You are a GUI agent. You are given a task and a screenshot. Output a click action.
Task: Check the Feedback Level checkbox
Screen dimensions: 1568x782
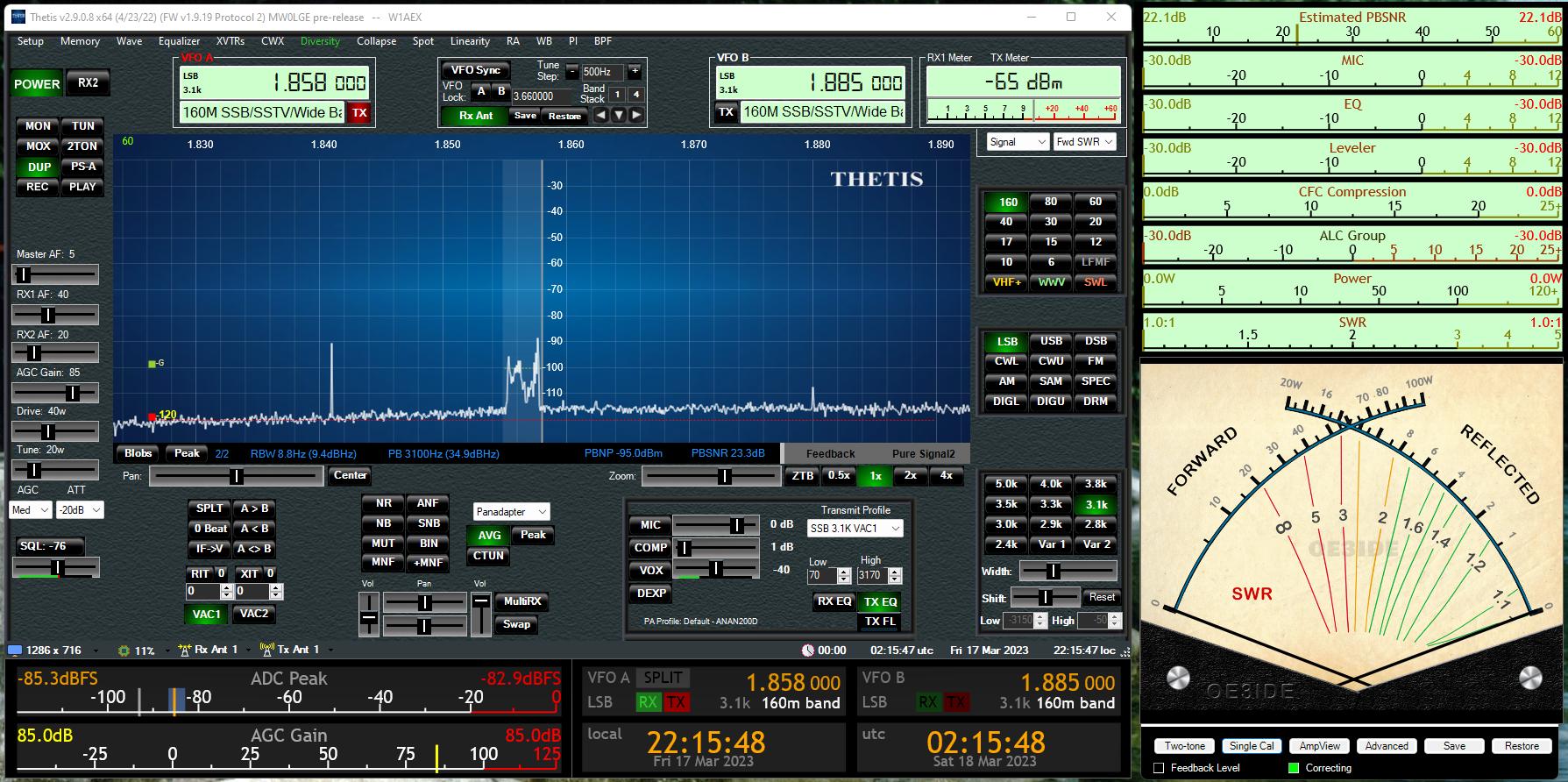click(x=1159, y=768)
